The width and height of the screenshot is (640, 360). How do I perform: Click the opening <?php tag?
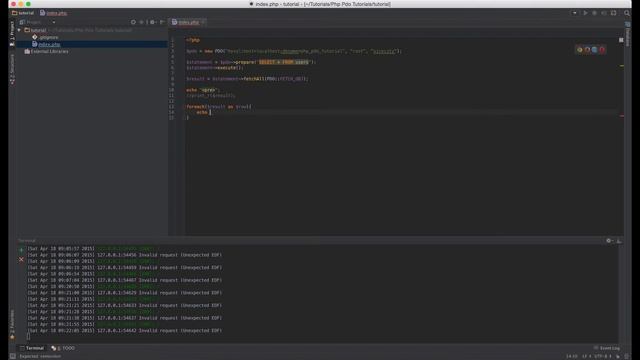[193, 40]
